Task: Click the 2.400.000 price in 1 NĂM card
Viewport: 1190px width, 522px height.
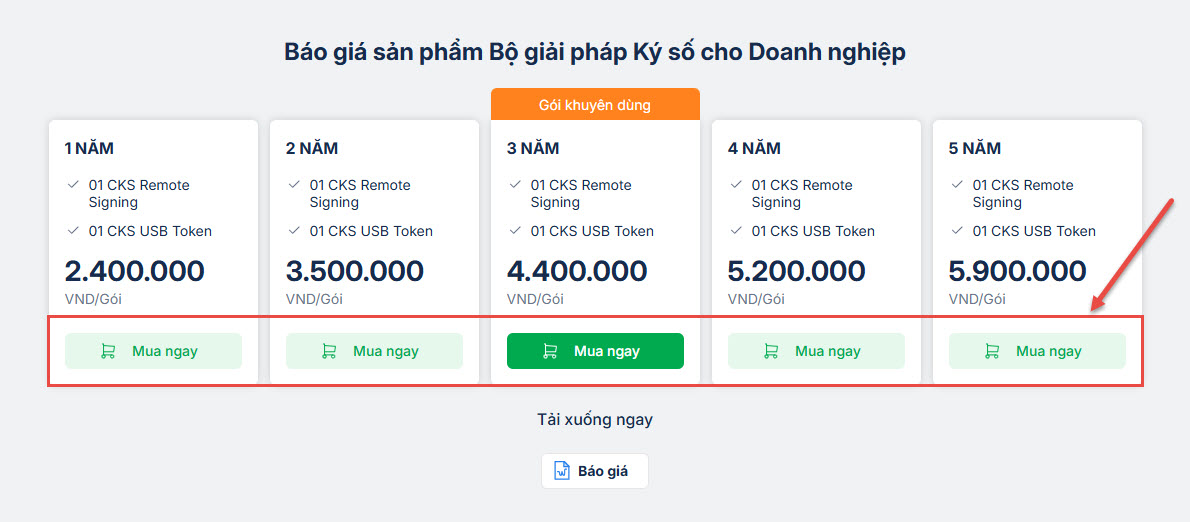Action: [x=134, y=271]
